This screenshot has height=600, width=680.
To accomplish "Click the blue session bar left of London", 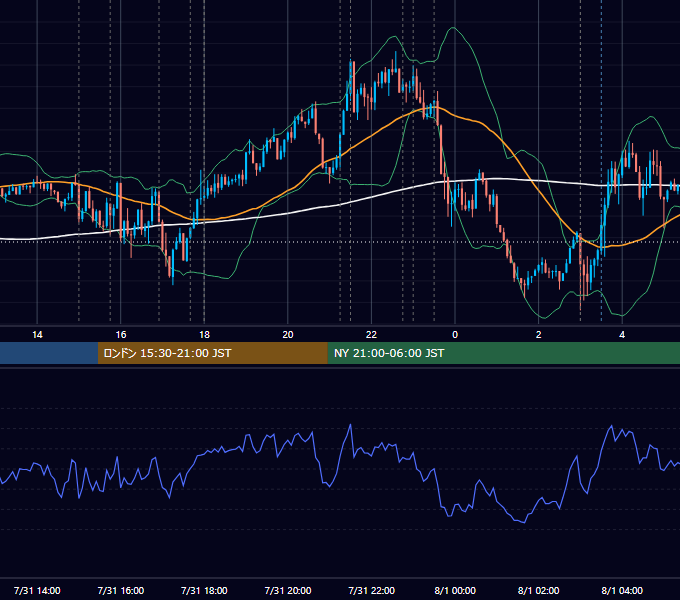I will tap(49, 353).
